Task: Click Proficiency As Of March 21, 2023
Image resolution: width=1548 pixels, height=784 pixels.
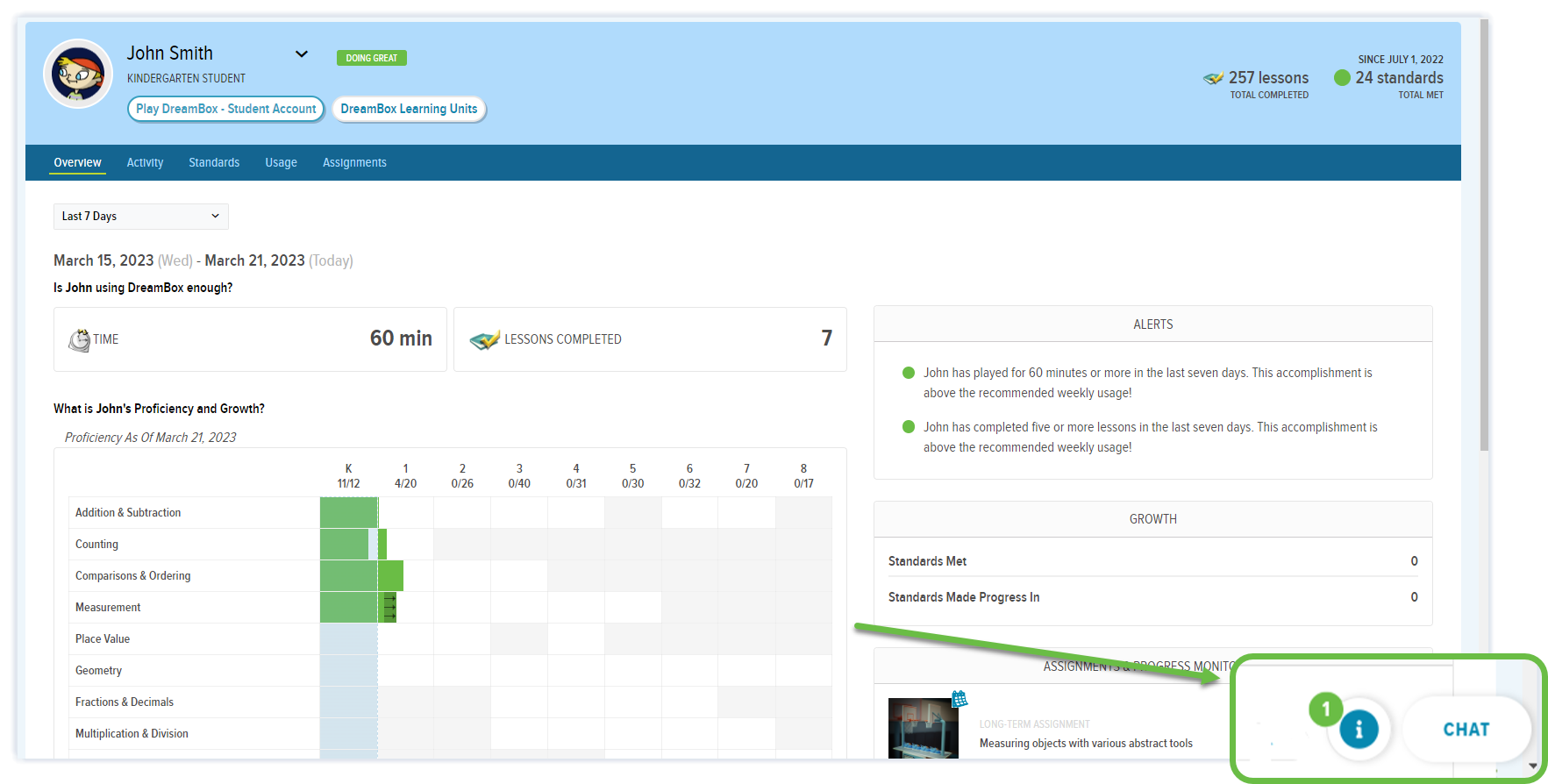Action: [x=150, y=438]
